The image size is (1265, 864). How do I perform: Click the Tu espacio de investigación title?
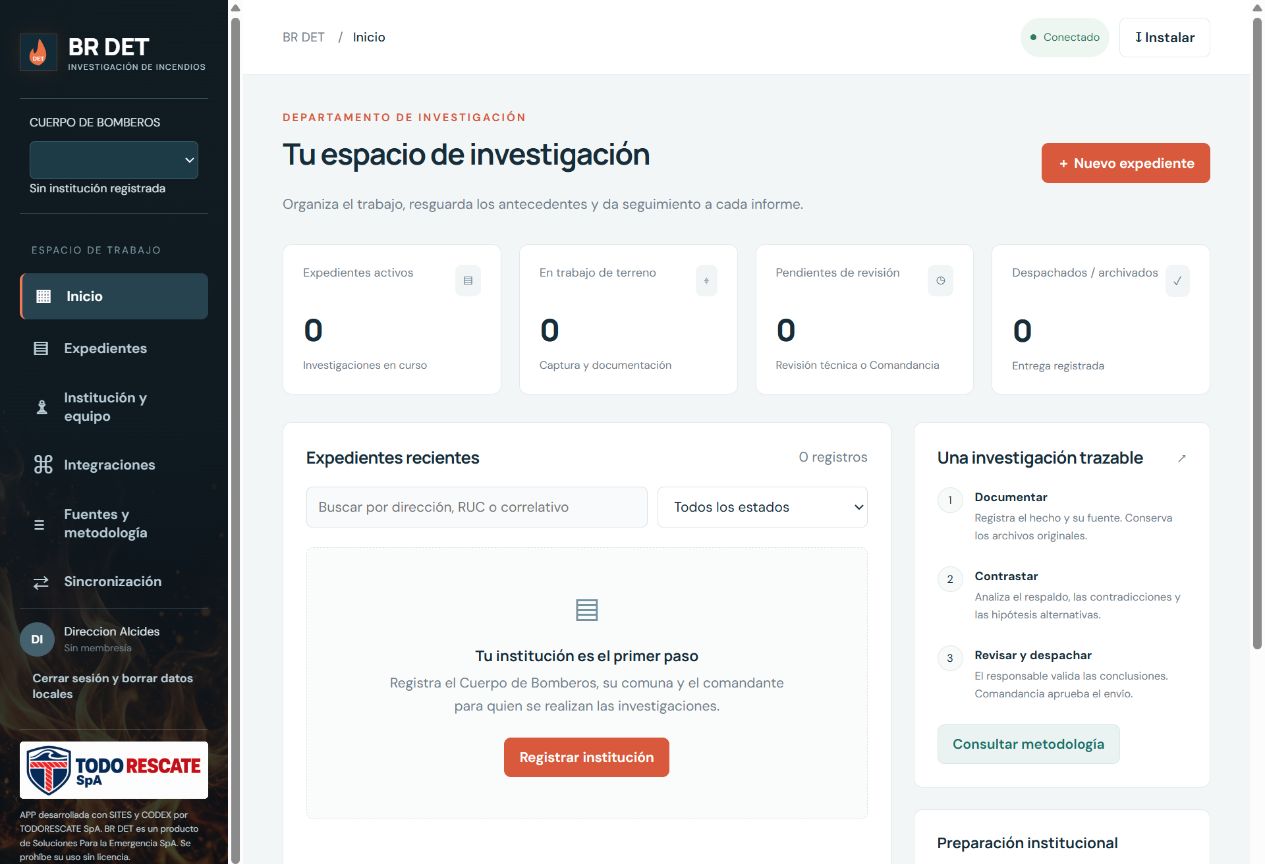point(466,155)
